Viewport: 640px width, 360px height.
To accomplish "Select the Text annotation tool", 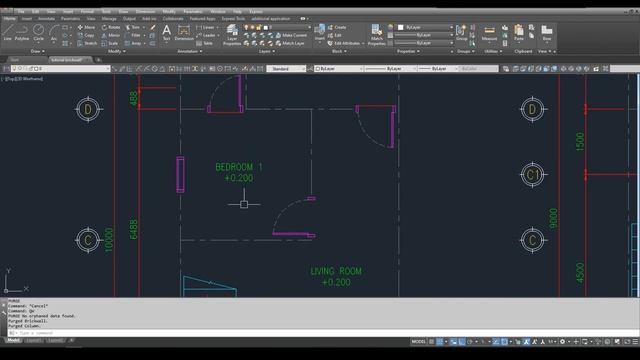I will [167, 32].
